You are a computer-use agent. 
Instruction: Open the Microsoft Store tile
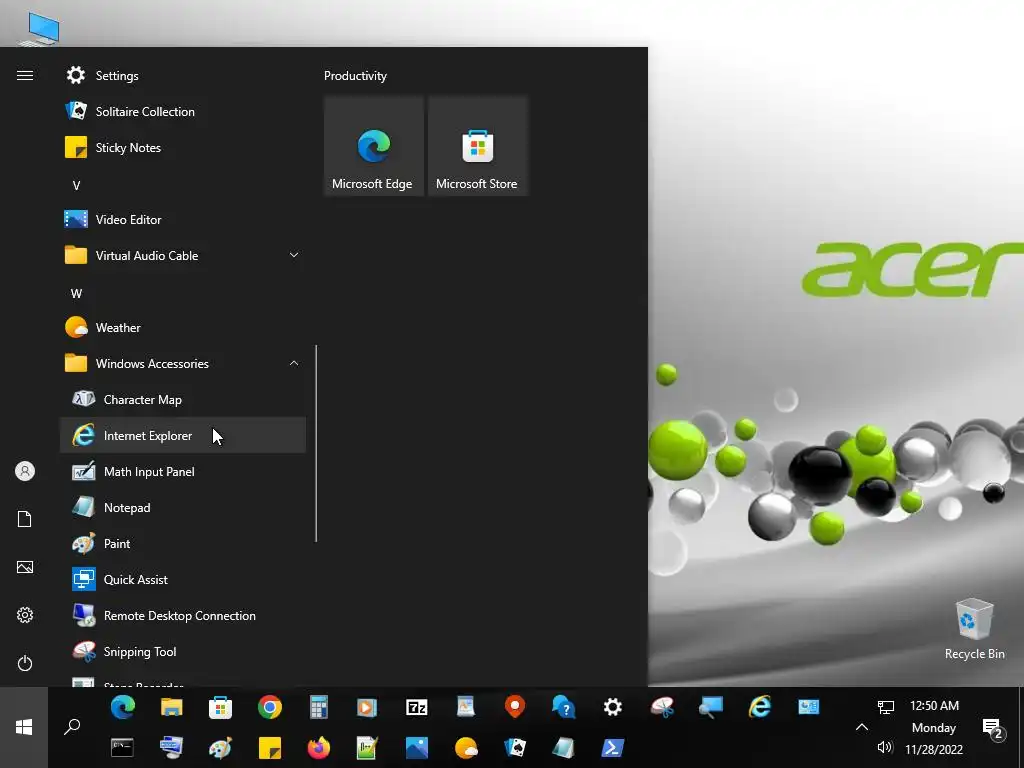pos(477,146)
